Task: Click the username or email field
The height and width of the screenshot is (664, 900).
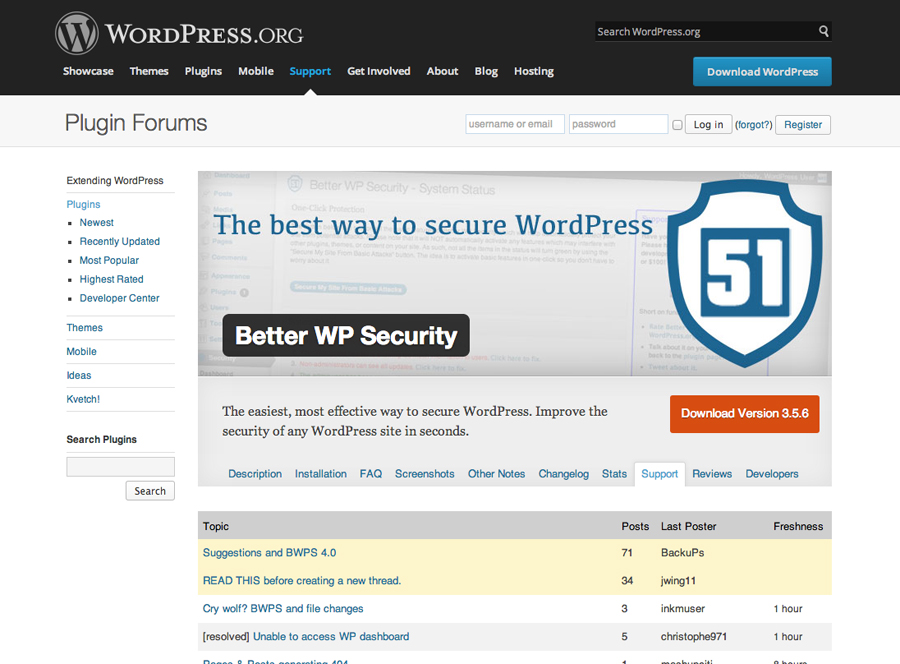Action: click(515, 124)
